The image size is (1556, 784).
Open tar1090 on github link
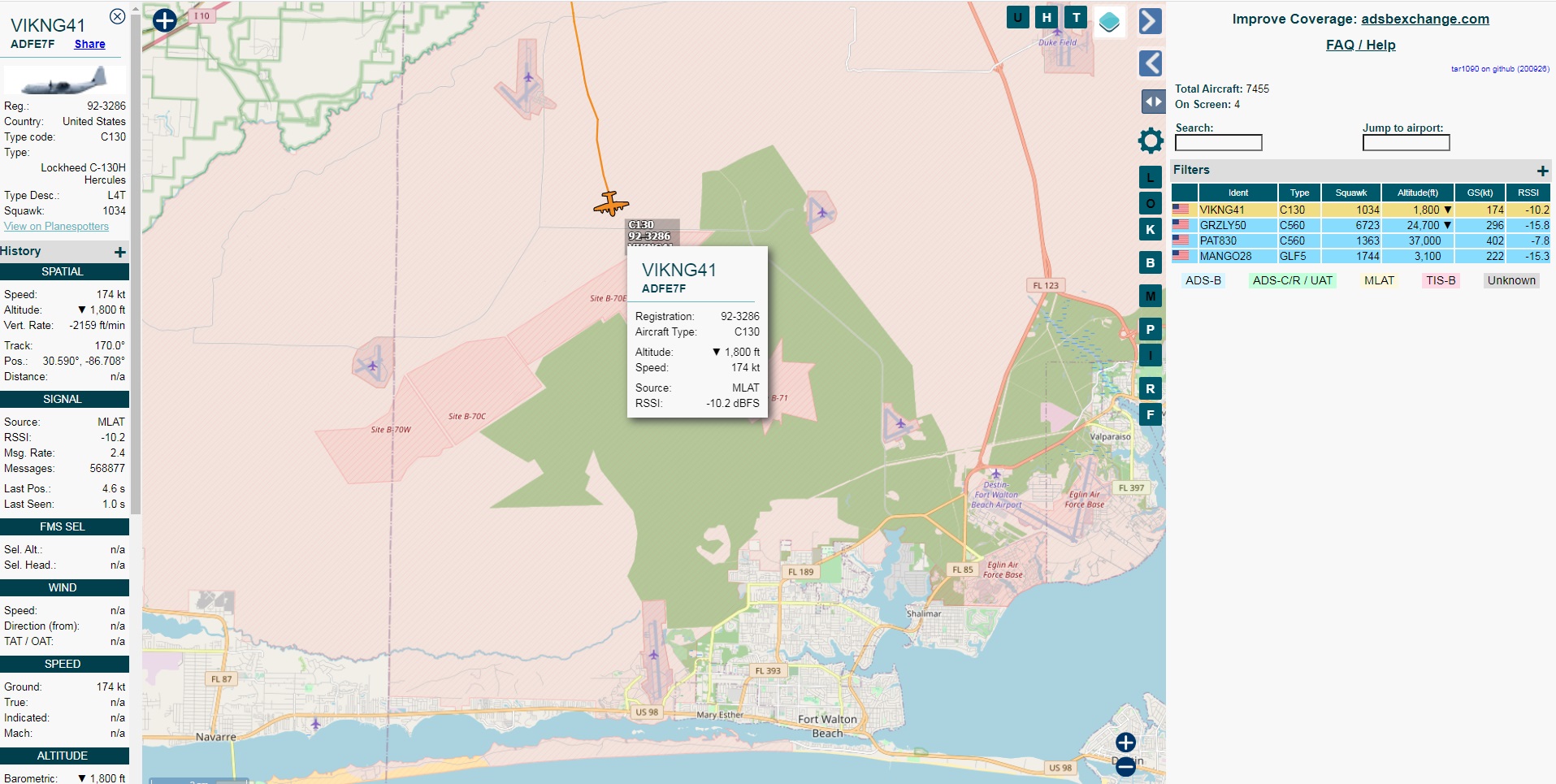pyautogui.click(x=1500, y=69)
